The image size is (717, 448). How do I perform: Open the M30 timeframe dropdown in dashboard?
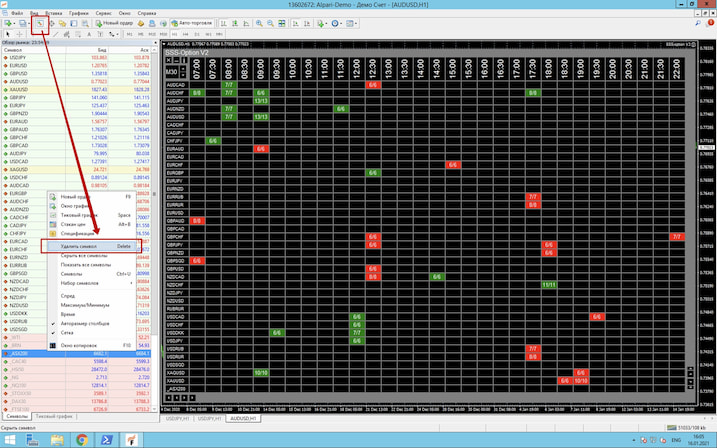173,72
